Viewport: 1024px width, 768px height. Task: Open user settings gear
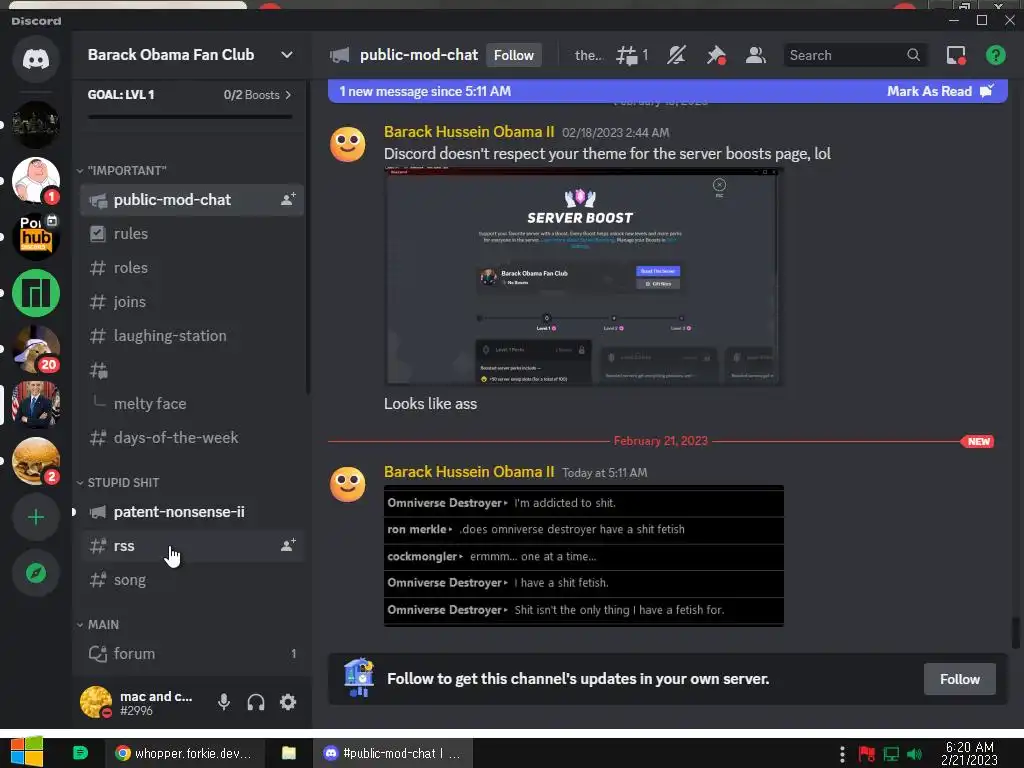pyautogui.click(x=288, y=702)
